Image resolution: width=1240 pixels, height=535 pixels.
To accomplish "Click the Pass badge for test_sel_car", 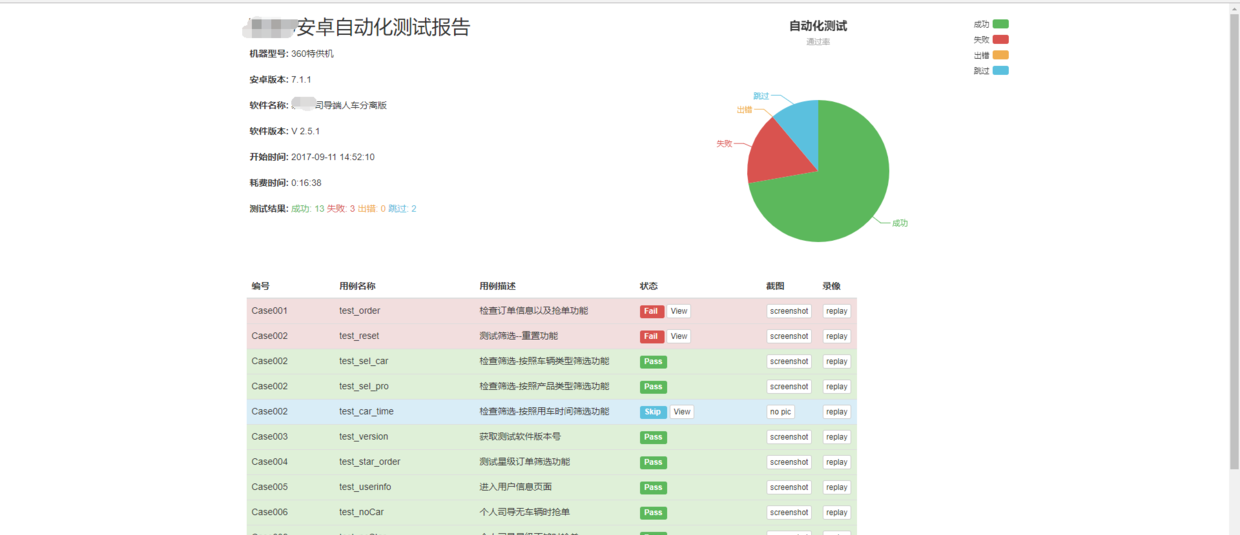I will 653,361.
